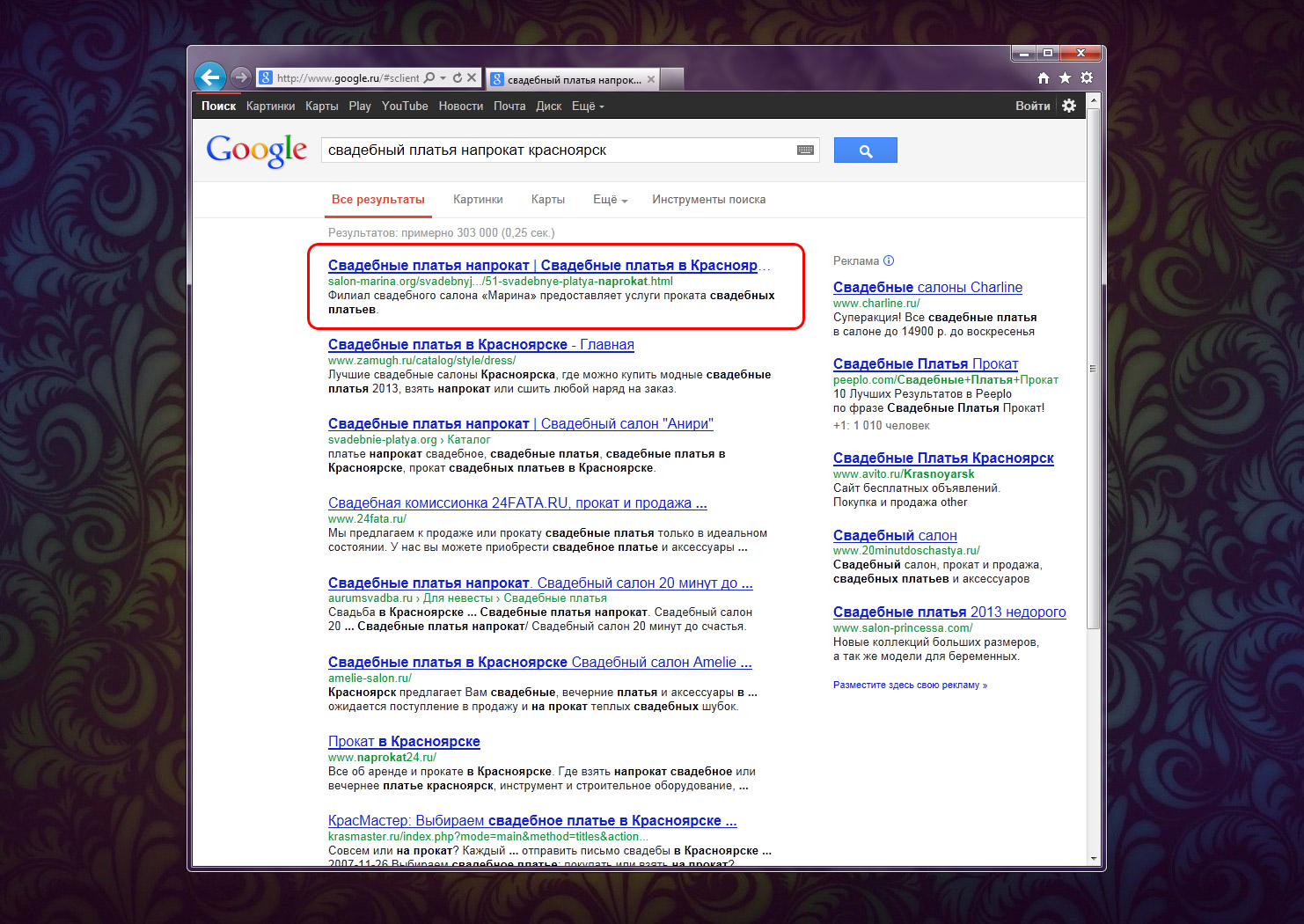Click "Разместите здесь свою рекламу »" link
1304x924 pixels.
pos(910,686)
